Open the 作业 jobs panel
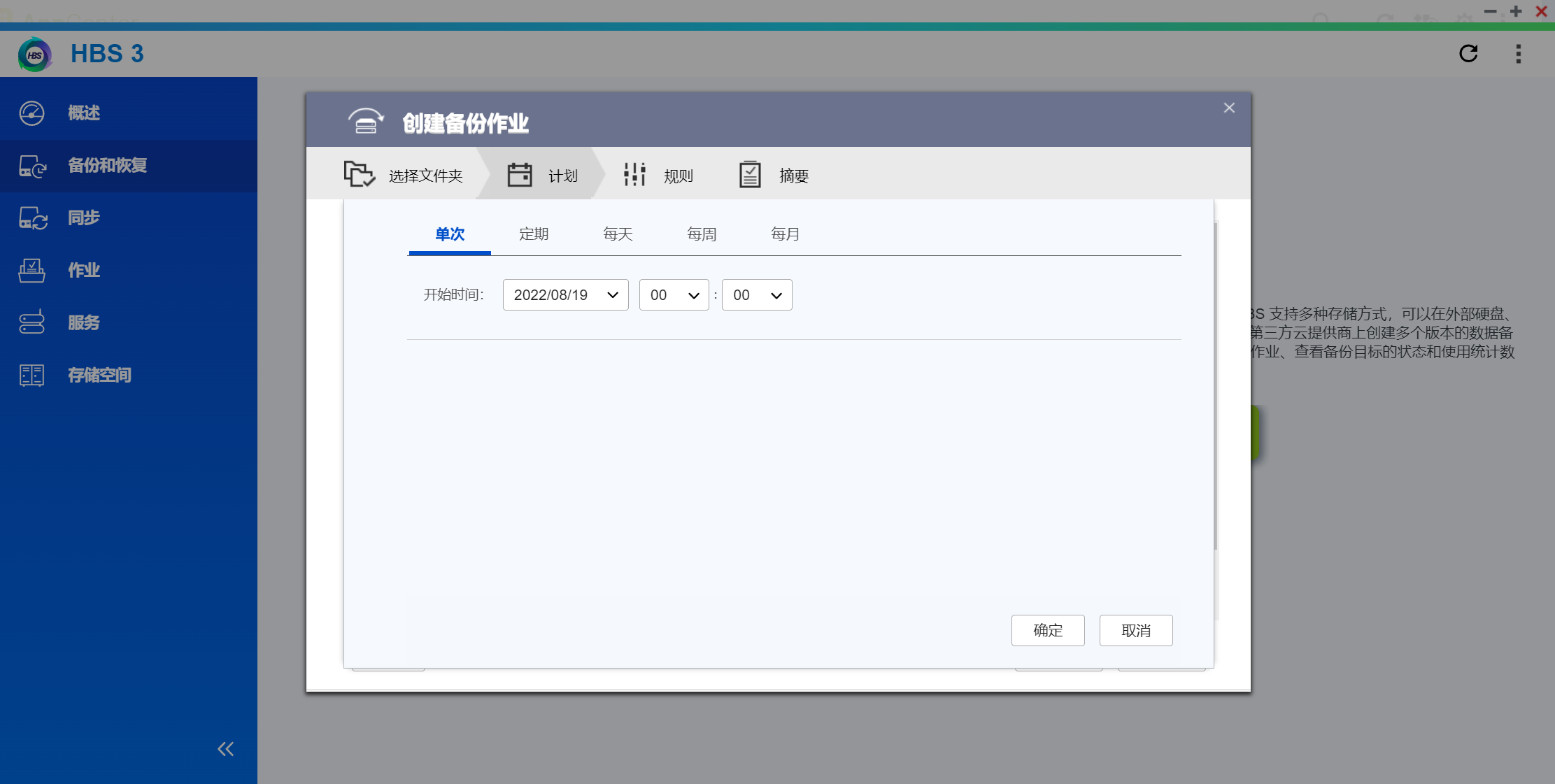 tap(83, 270)
